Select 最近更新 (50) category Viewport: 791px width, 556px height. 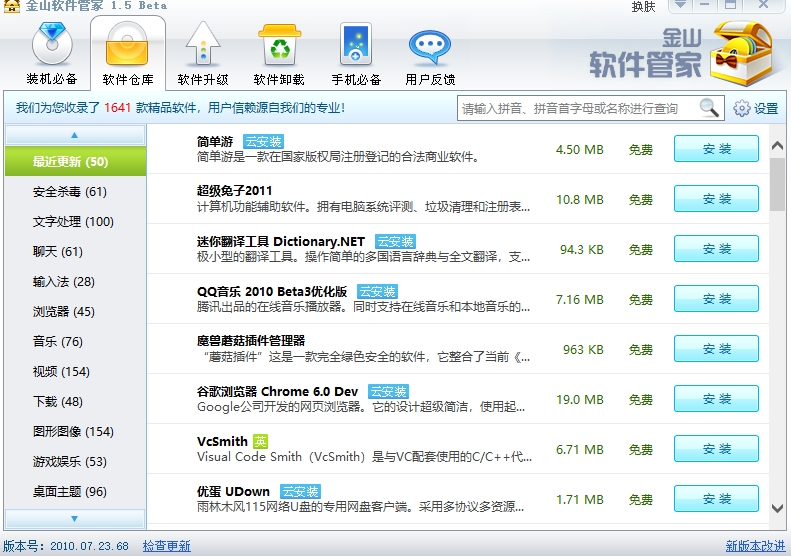coord(75,161)
